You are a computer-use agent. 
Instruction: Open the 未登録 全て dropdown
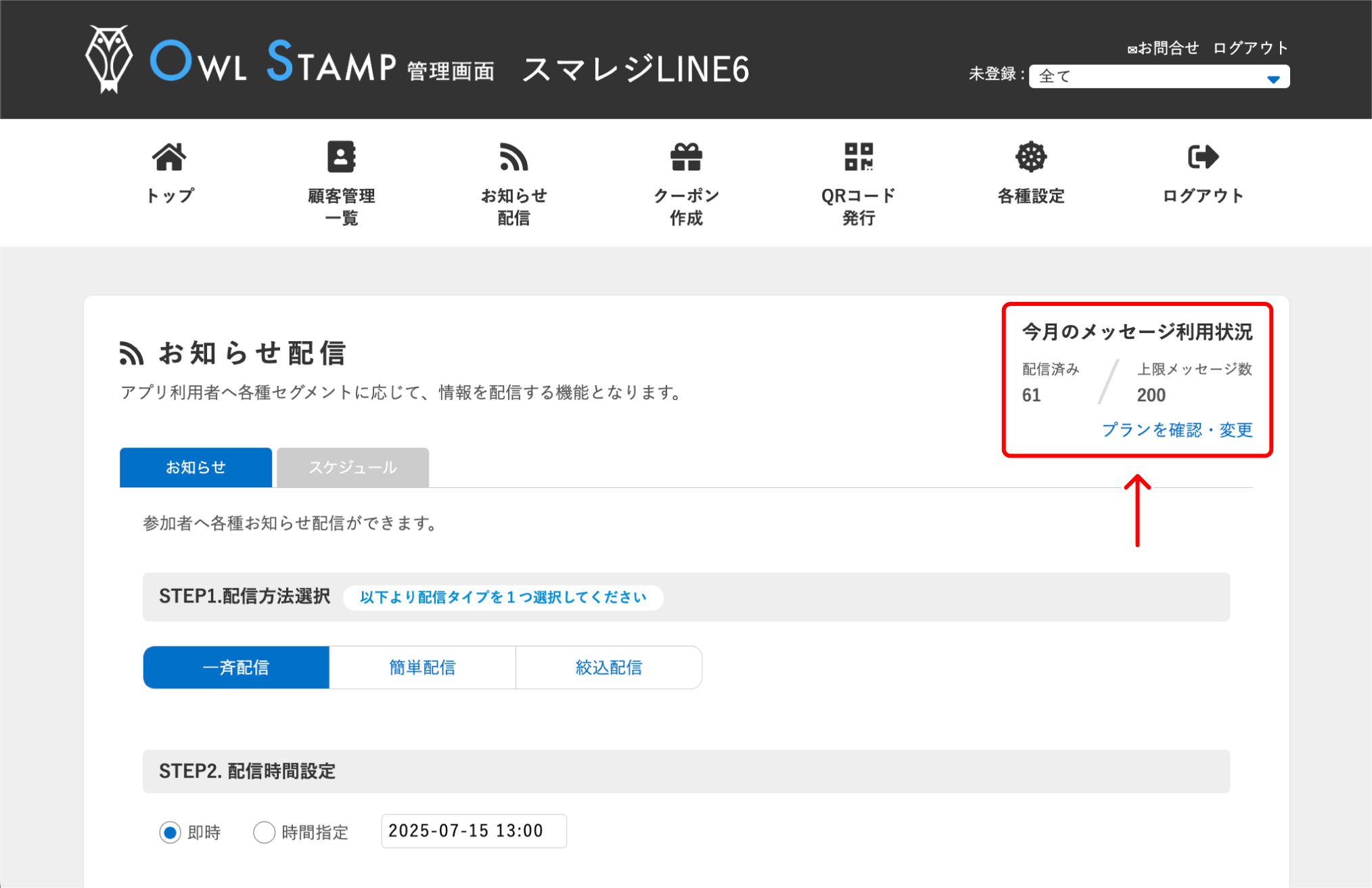(1159, 76)
